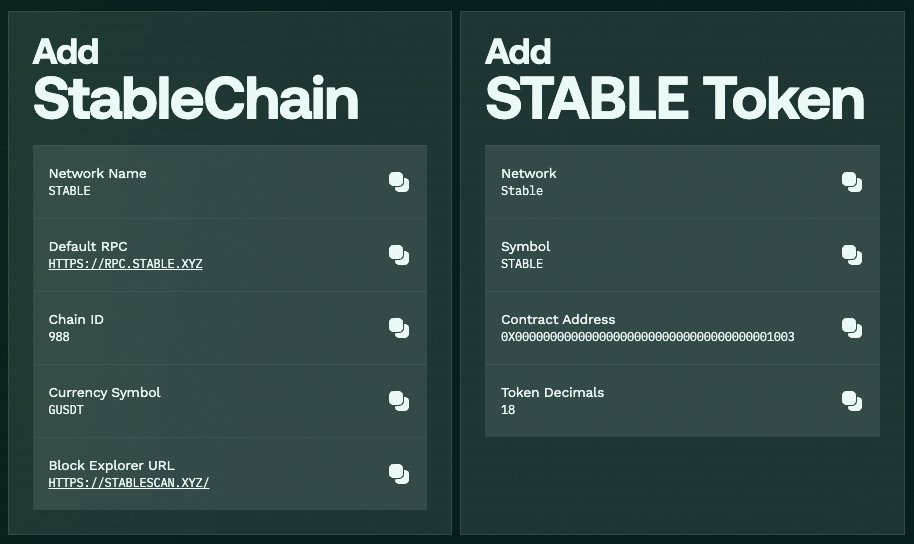This screenshot has height=544, width=914.
Task: Click the contract address hex text
Action: [647, 337]
